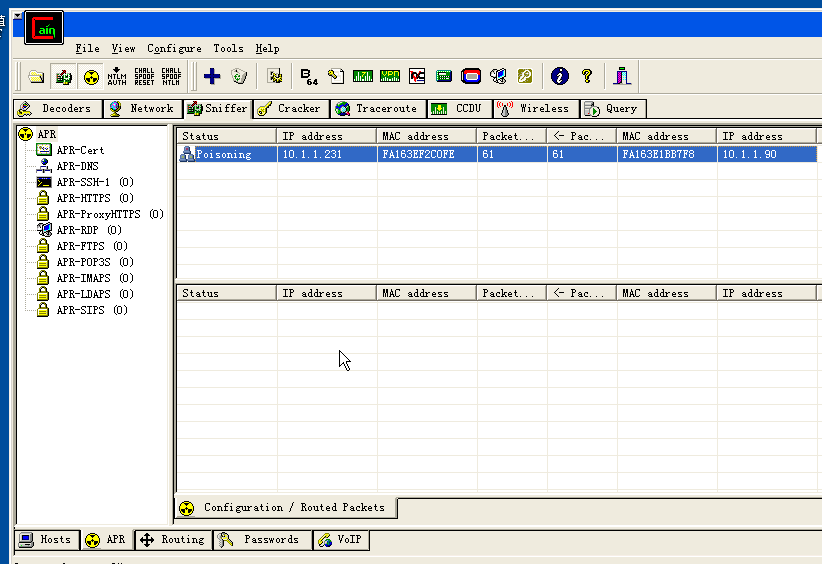
Task: Switch to the Decoders tab
Action: click(x=58, y=109)
